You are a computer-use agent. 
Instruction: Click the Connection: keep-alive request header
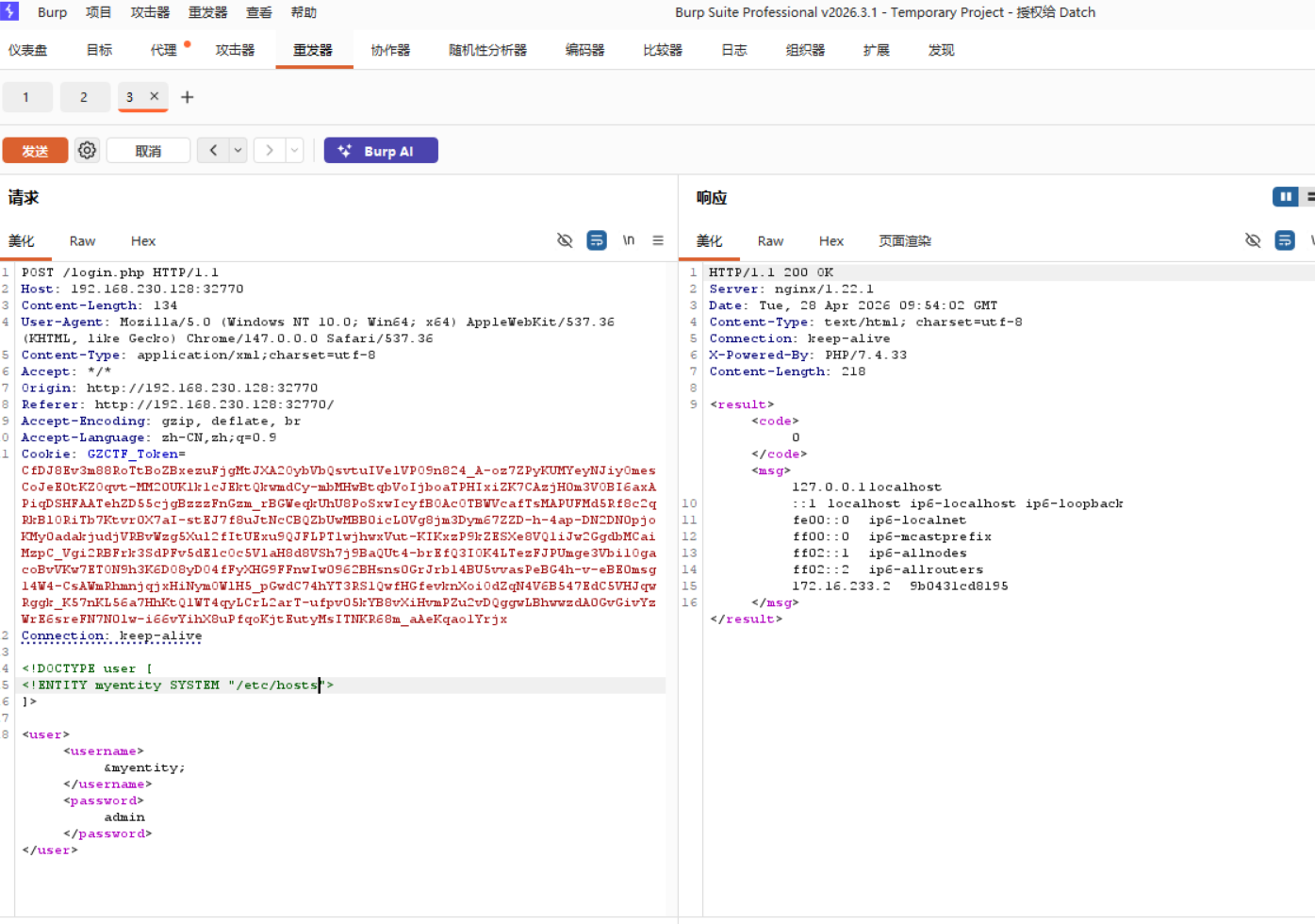[x=111, y=635]
